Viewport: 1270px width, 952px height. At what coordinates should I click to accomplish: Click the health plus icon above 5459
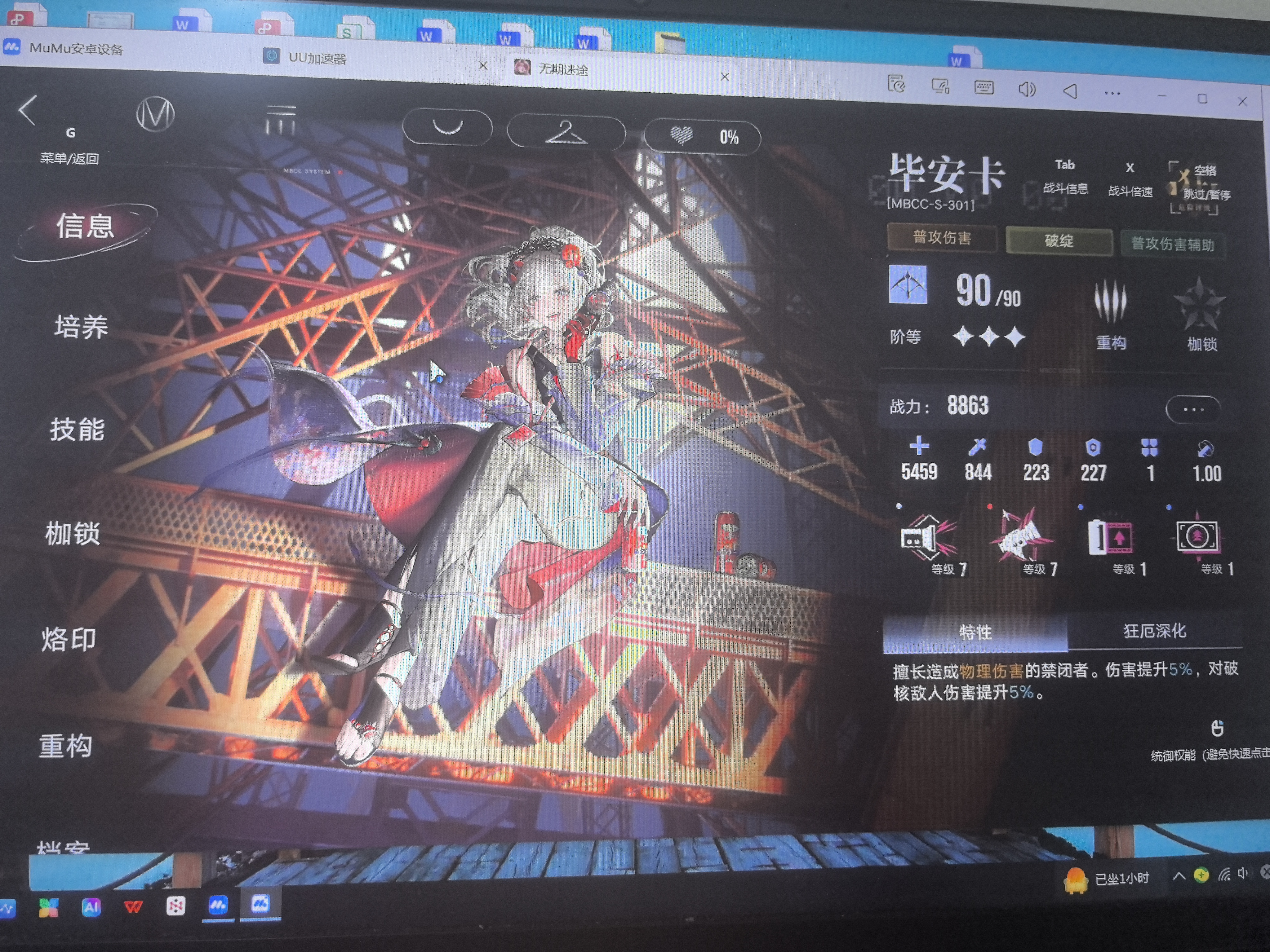click(919, 446)
